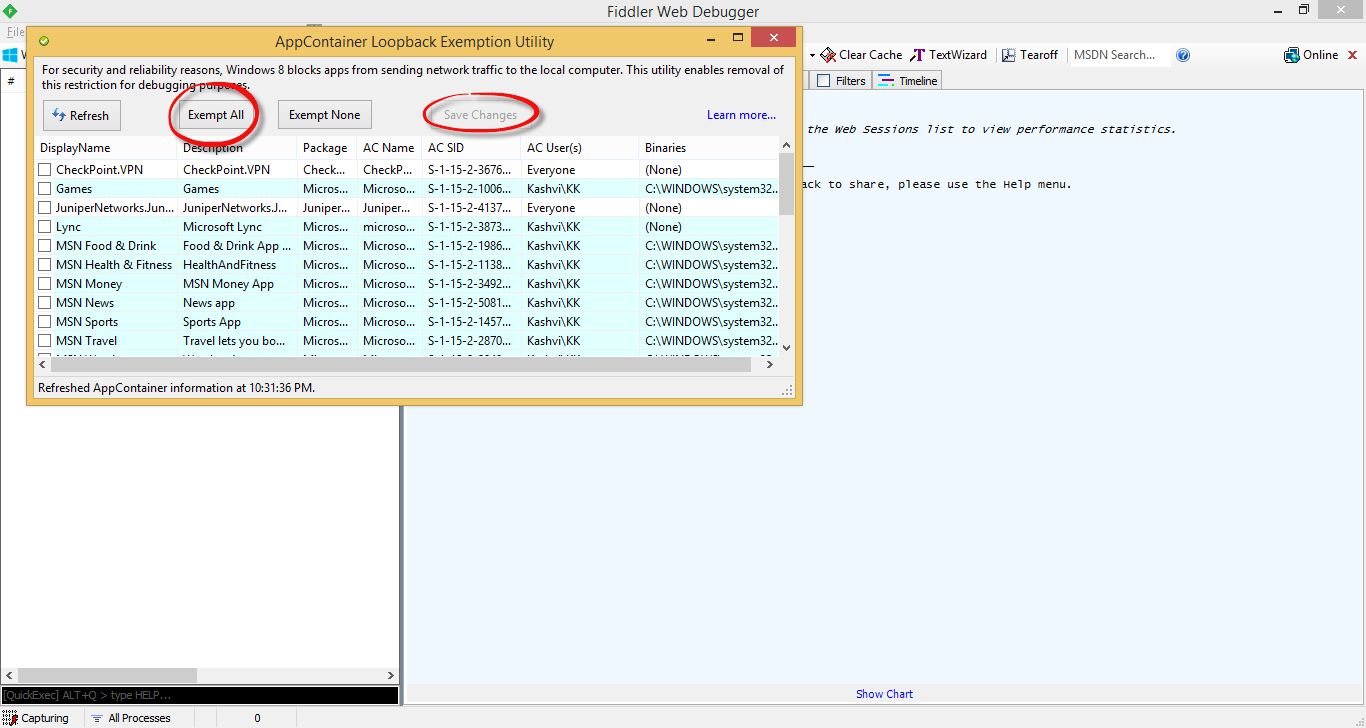Tick the JuniperNetworks checkbox
1366x728 pixels.
pos(45,208)
